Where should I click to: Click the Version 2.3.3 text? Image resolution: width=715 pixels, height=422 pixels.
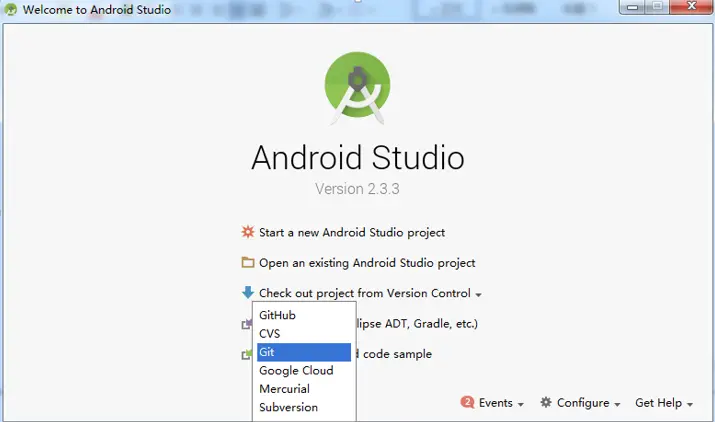357,188
